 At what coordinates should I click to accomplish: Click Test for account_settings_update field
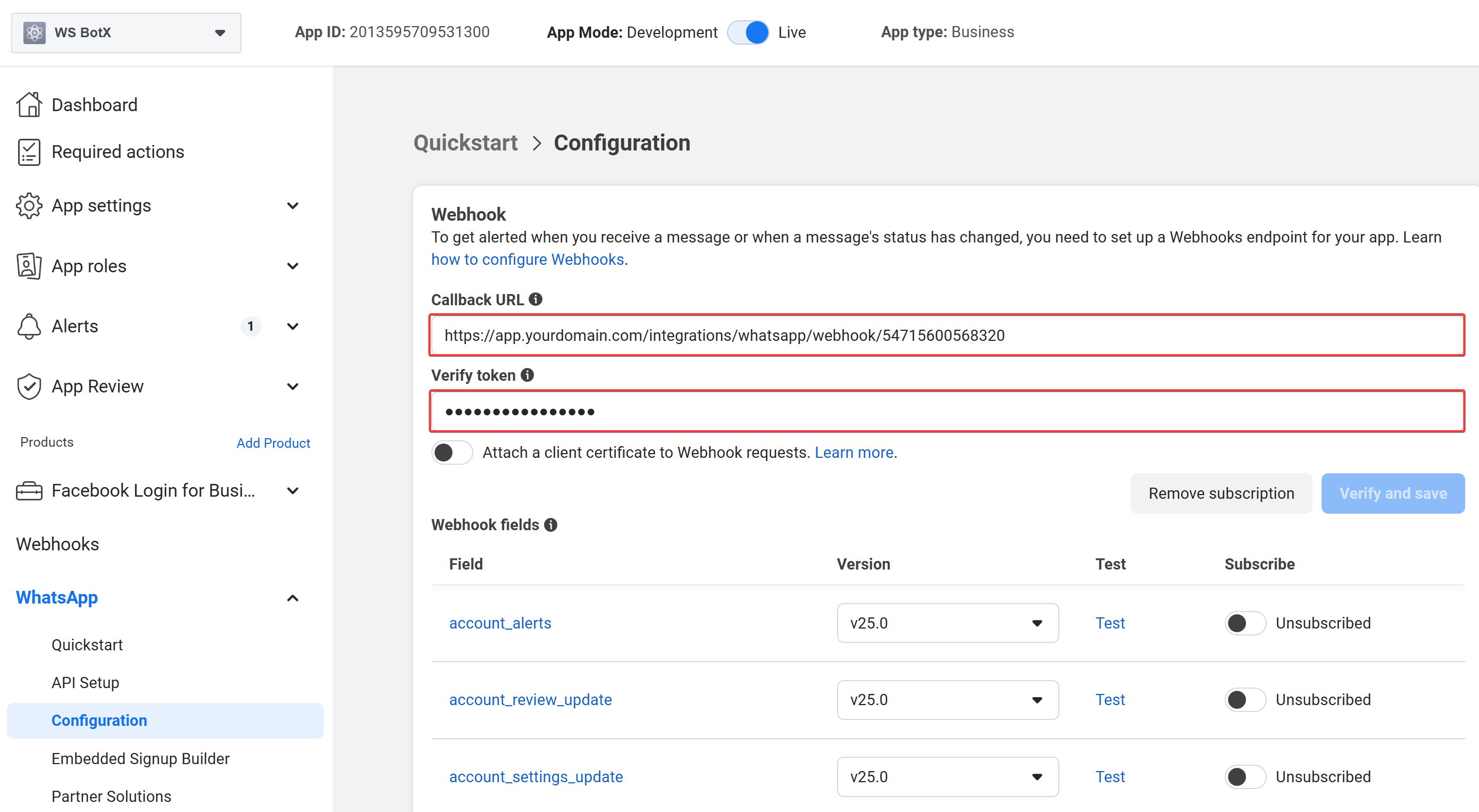pyautogui.click(x=1110, y=777)
